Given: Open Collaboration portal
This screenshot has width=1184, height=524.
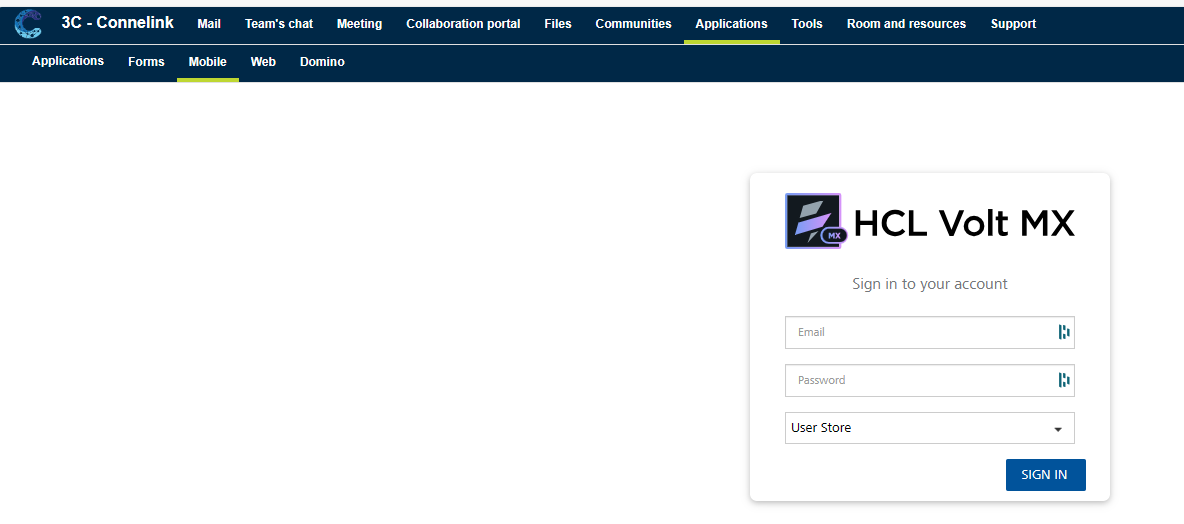Looking at the screenshot, I should pyautogui.click(x=463, y=24).
